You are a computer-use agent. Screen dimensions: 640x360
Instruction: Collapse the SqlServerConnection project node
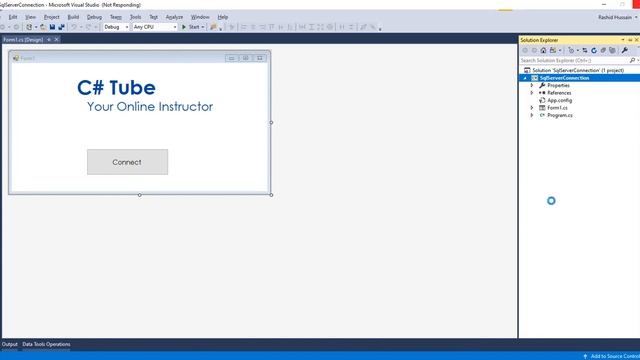point(525,78)
